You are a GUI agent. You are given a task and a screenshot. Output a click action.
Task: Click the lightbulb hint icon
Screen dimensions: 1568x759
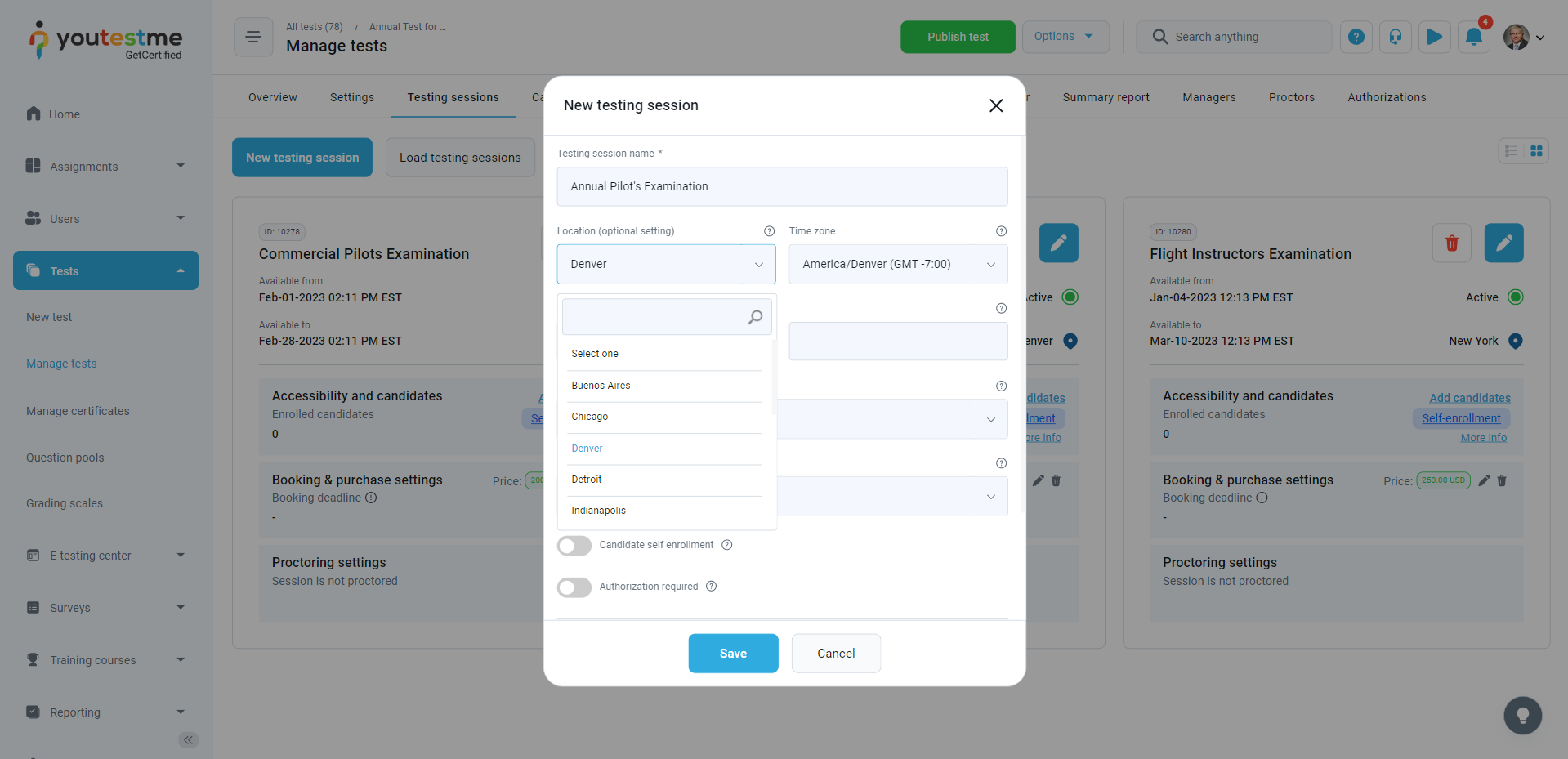(x=1522, y=716)
